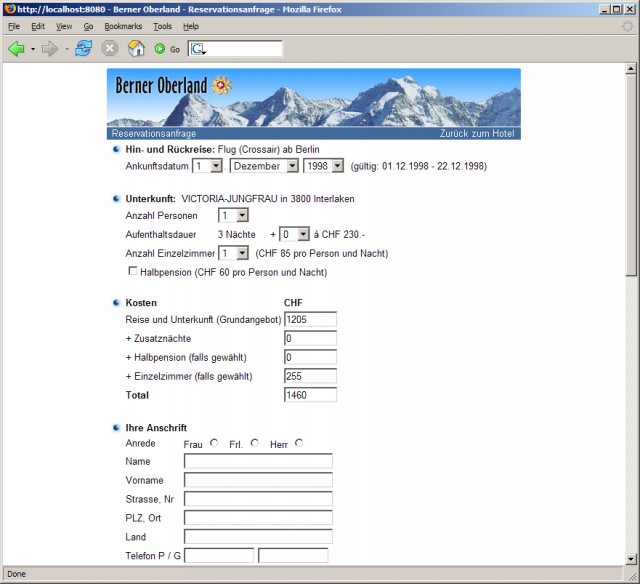Image resolution: width=640 pixels, height=584 pixels.
Task: Click bullet beside Hin- und Rückreise
Action: (116, 149)
